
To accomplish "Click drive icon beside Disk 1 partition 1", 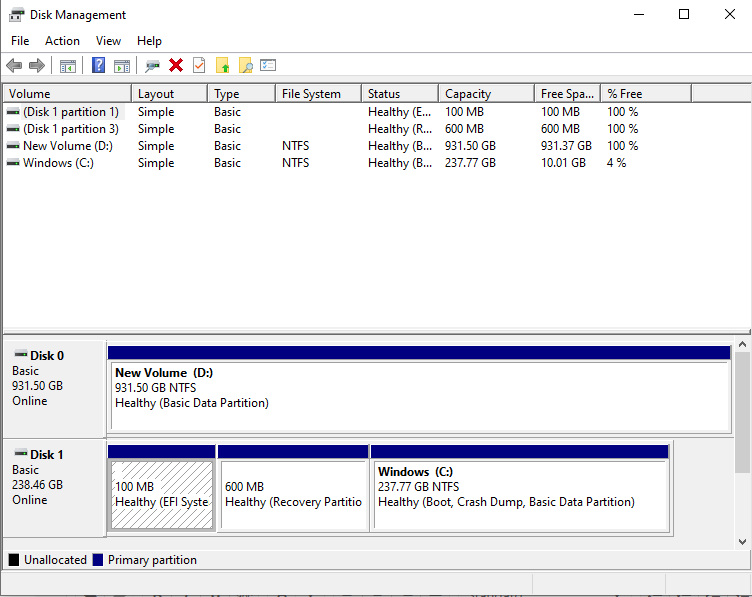I will 13,112.
